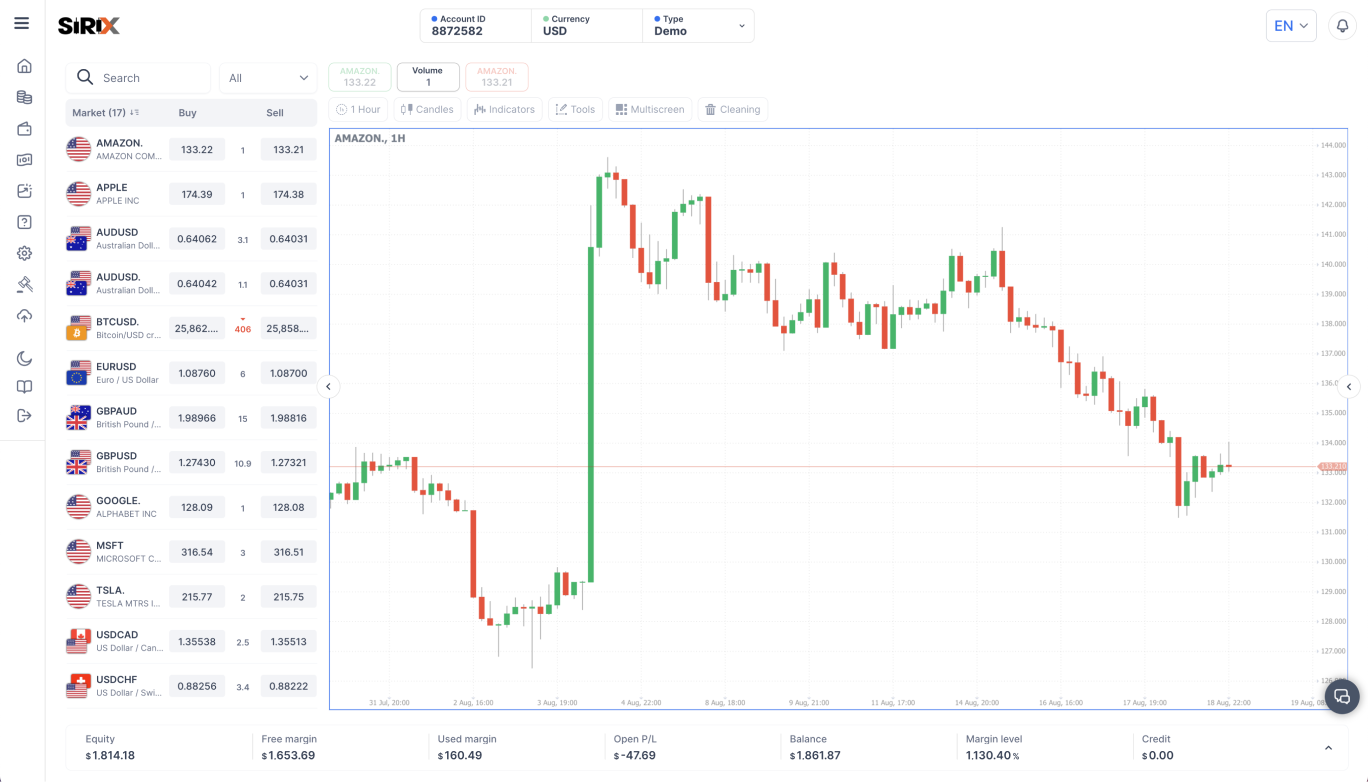
Task: Click the logout icon in sidebar
Action: pos(24,415)
